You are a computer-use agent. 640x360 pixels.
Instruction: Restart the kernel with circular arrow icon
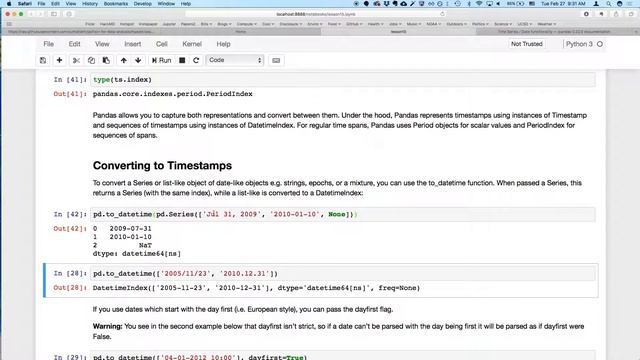(196, 60)
